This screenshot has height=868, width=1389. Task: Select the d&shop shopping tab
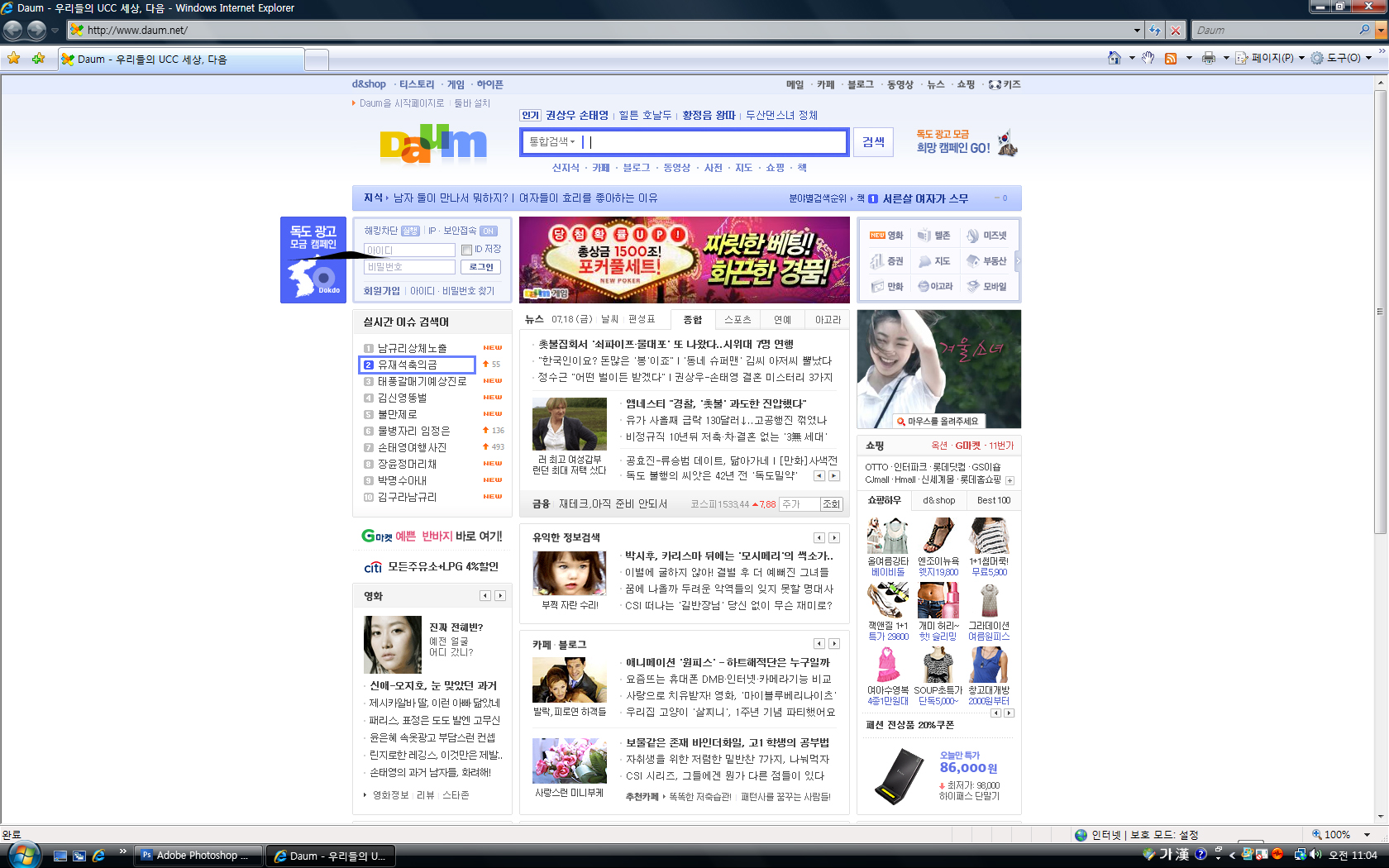[939, 500]
